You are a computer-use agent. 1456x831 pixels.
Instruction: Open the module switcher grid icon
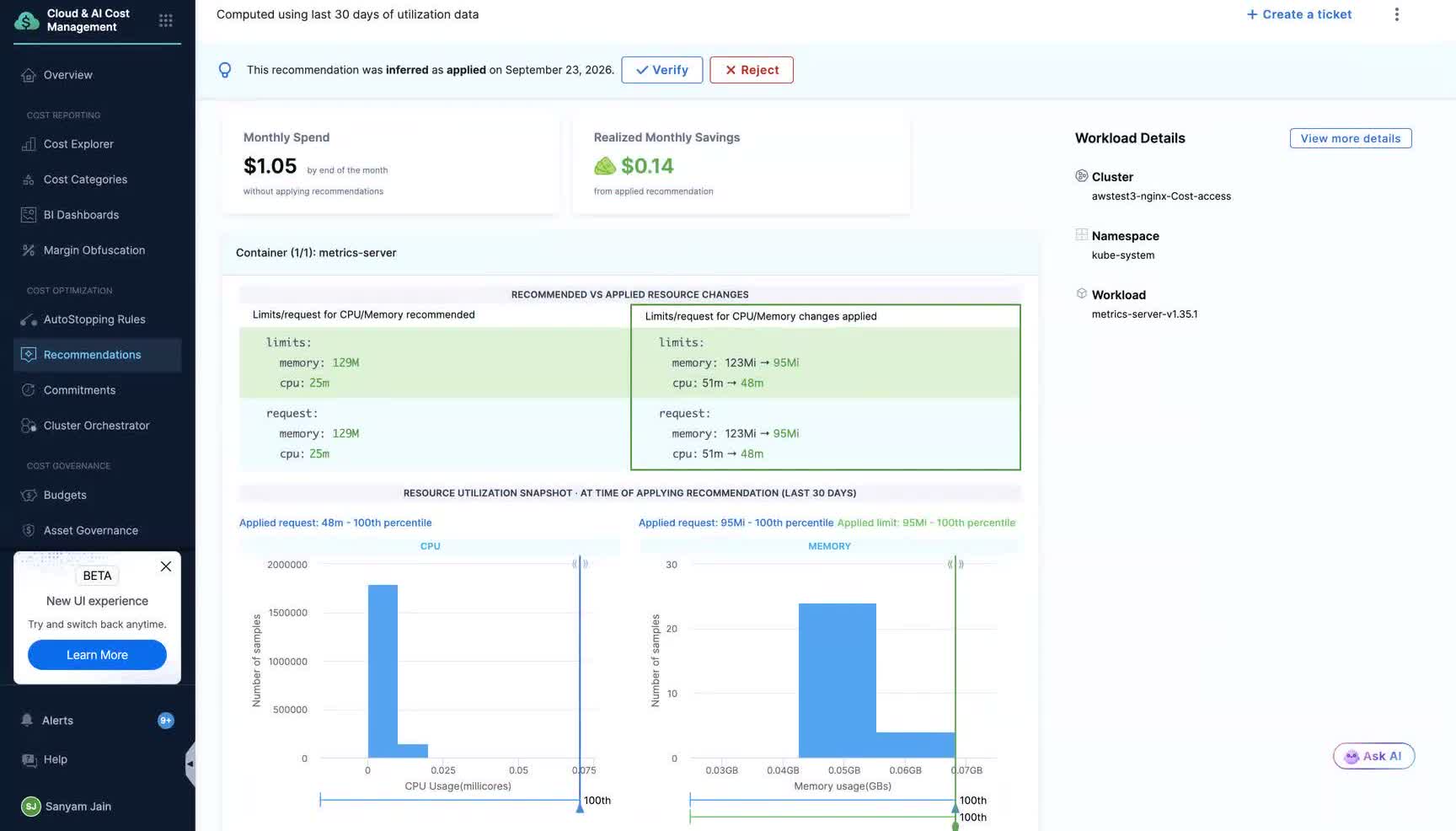pyautogui.click(x=166, y=20)
